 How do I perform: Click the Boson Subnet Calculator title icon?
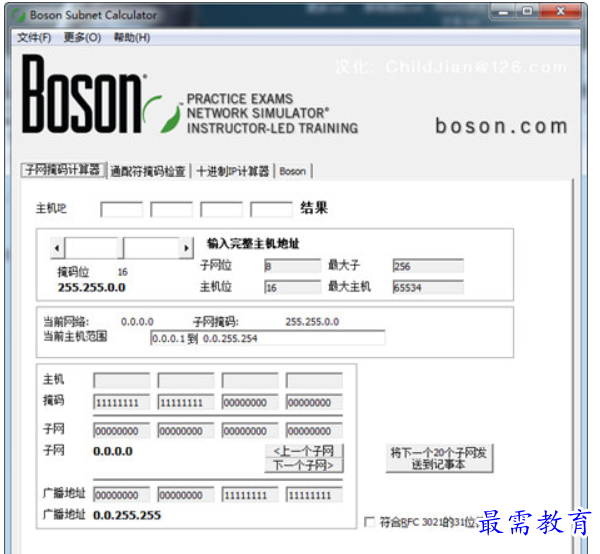tap(18, 15)
